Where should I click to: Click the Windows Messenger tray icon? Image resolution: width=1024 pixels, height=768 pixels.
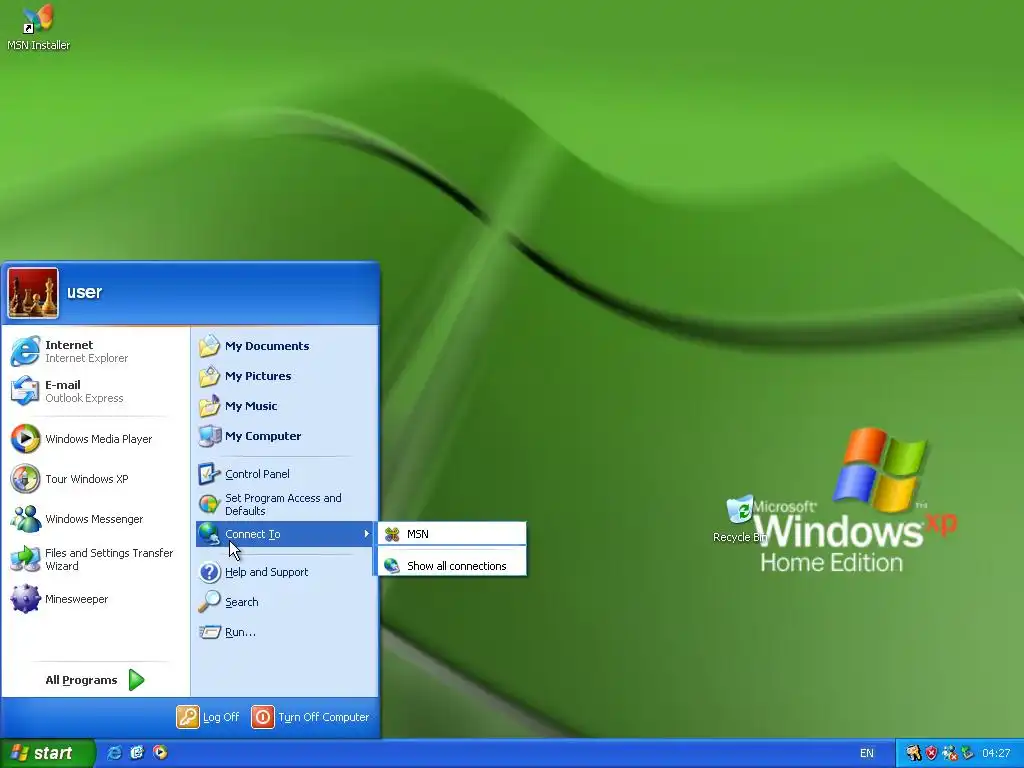tap(950, 753)
